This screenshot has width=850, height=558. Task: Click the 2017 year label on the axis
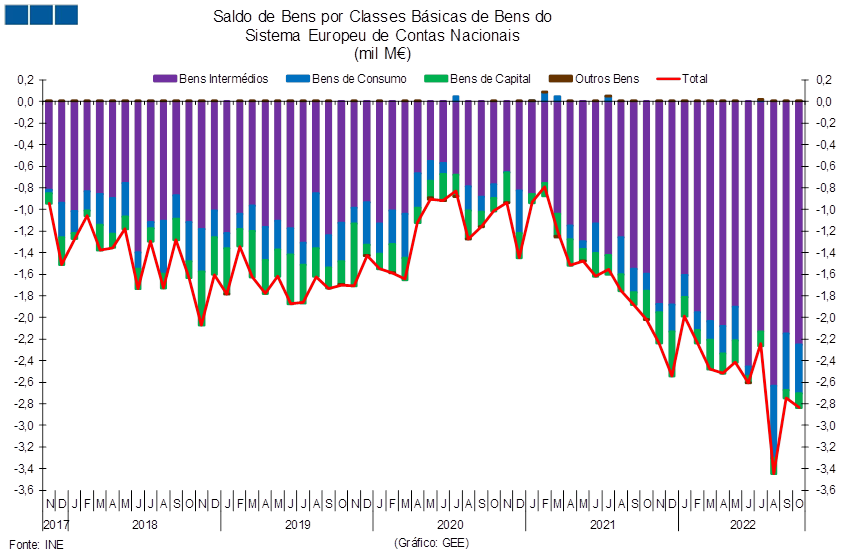coord(56,524)
